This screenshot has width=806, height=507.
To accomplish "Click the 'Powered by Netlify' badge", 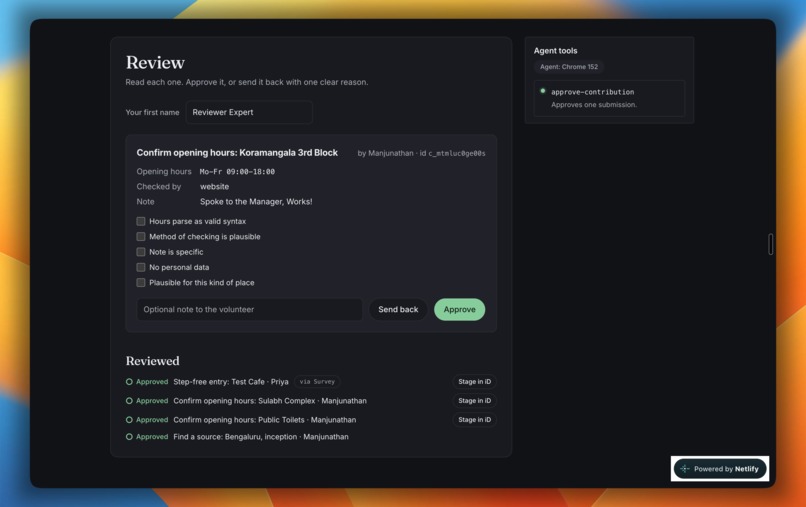I will pos(720,469).
